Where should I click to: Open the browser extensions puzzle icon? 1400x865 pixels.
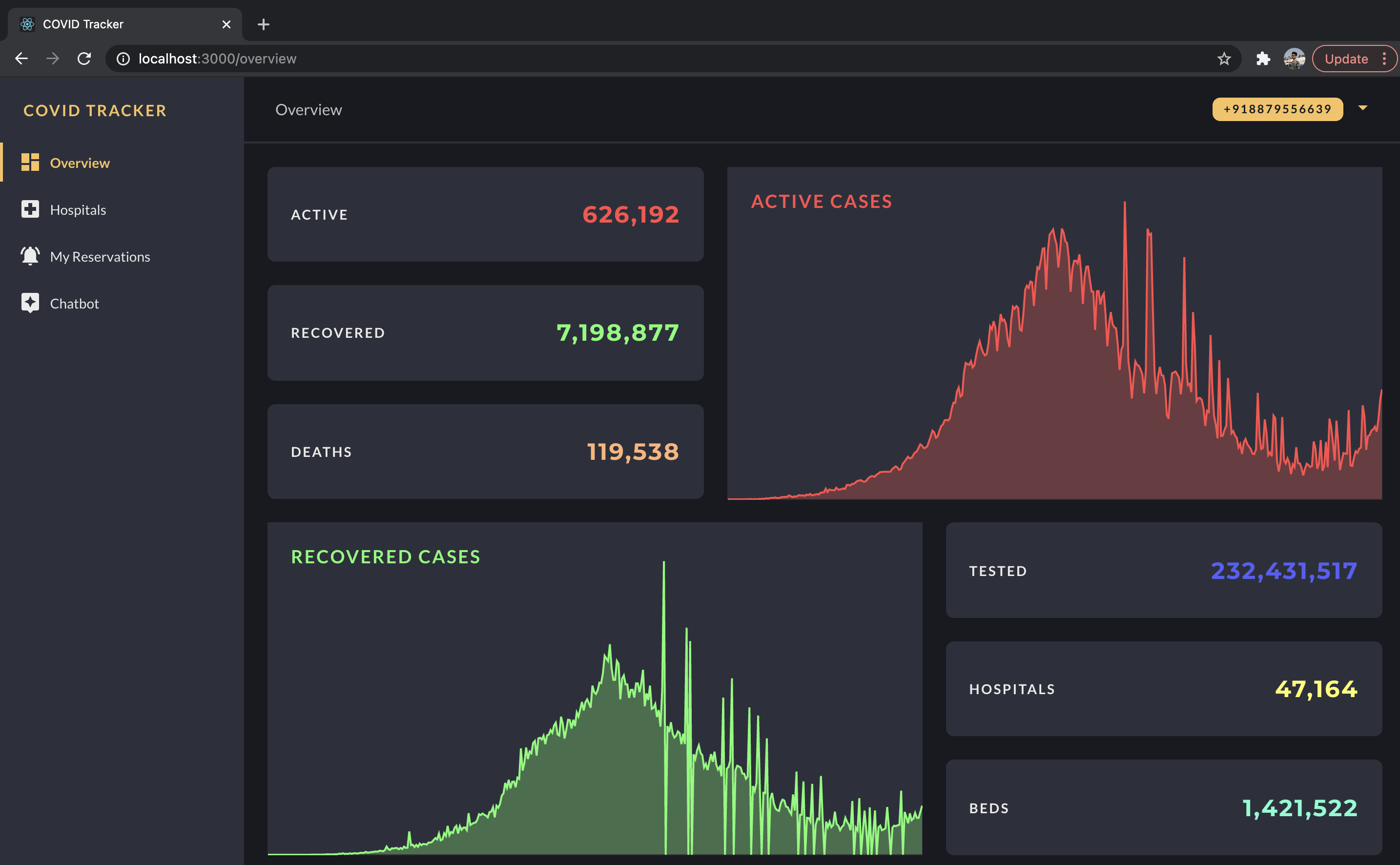tap(1263, 59)
